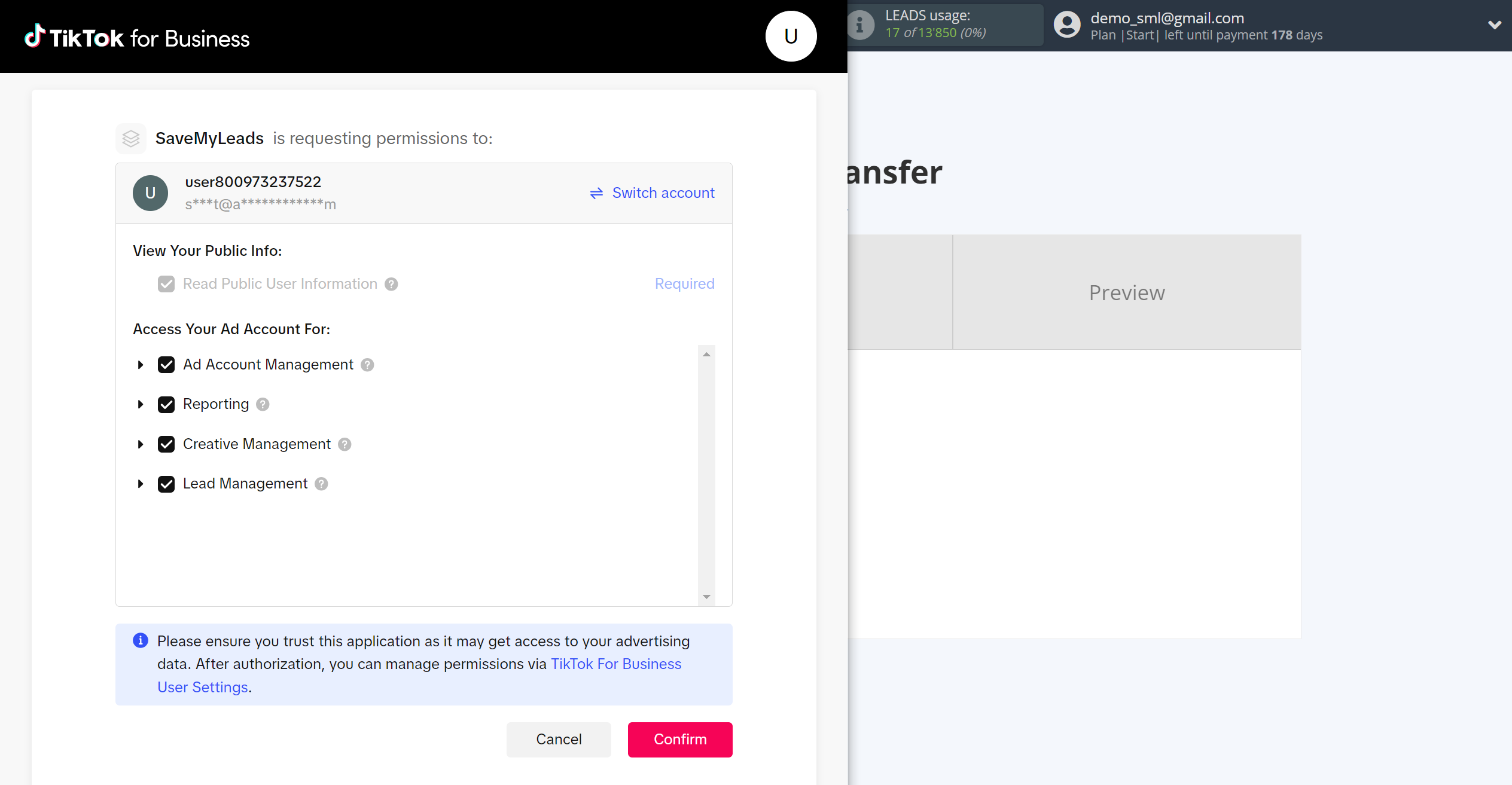The height and width of the screenshot is (785, 1512).
Task: Toggle the Ad Account Management checkbox
Action: pos(166,364)
